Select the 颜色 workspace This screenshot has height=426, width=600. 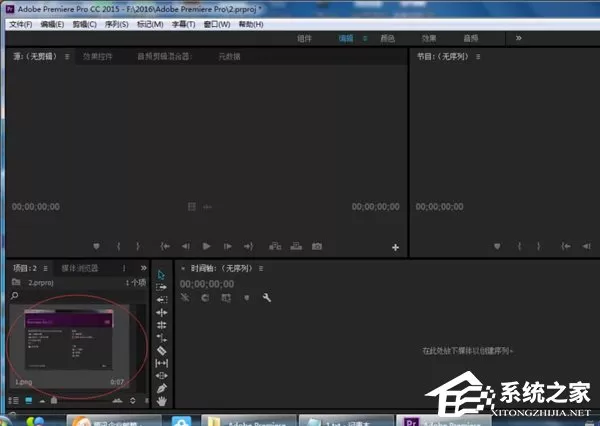pyautogui.click(x=387, y=38)
